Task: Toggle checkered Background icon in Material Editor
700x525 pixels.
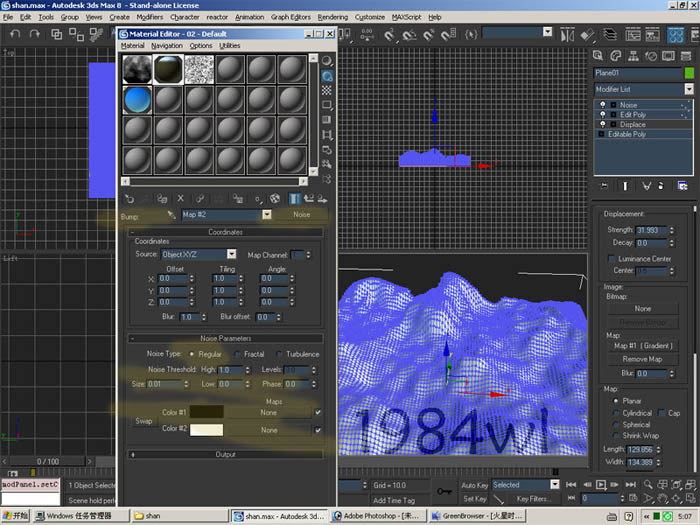Action: coord(327,90)
